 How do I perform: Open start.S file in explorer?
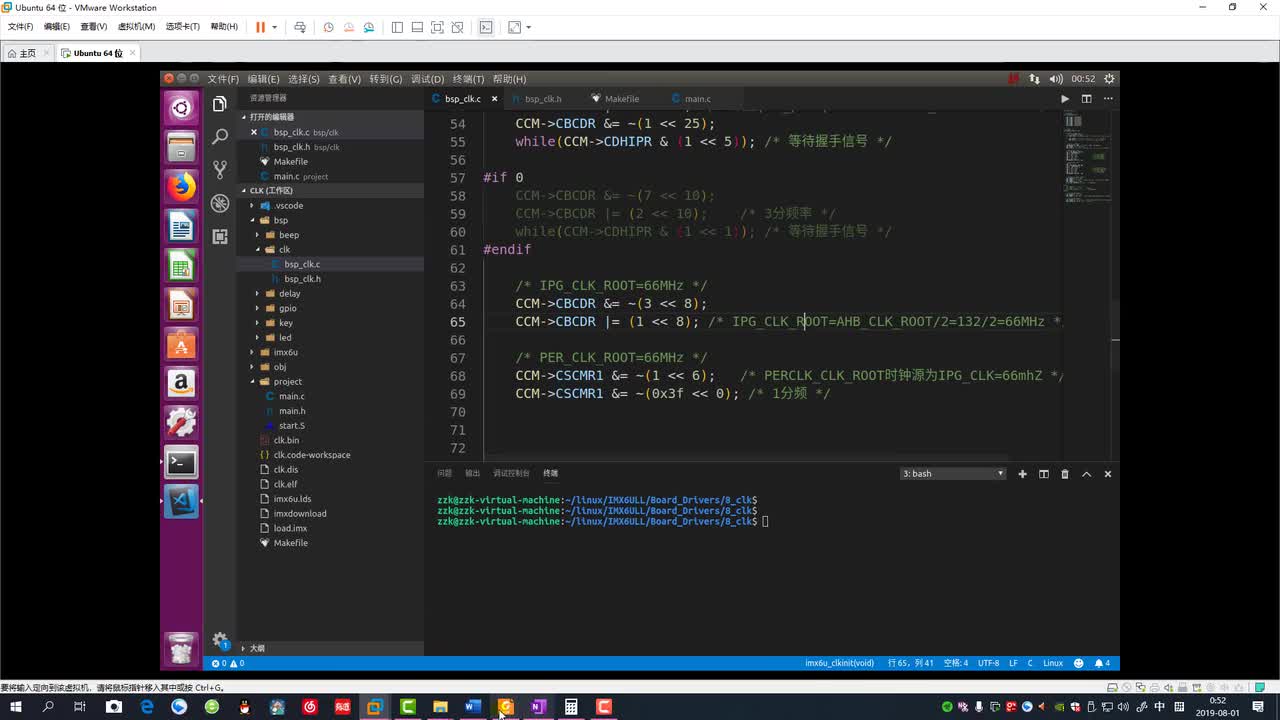[292, 425]
